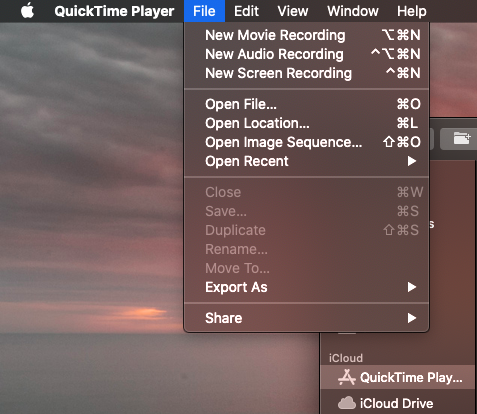
Task: Open the Window menu
Action: pos(353,11)
